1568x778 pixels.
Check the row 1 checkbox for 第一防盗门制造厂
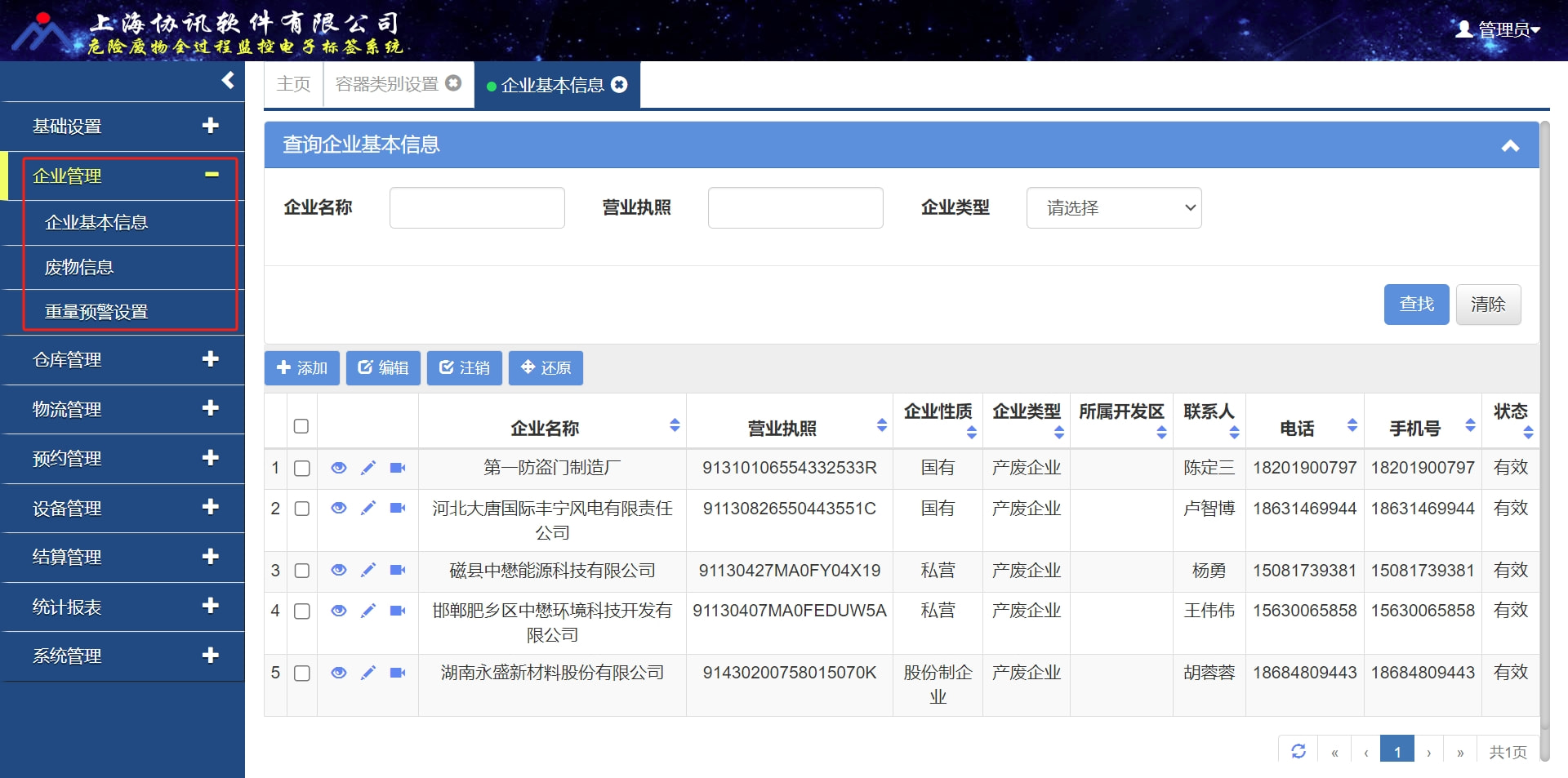coord(302,469)
